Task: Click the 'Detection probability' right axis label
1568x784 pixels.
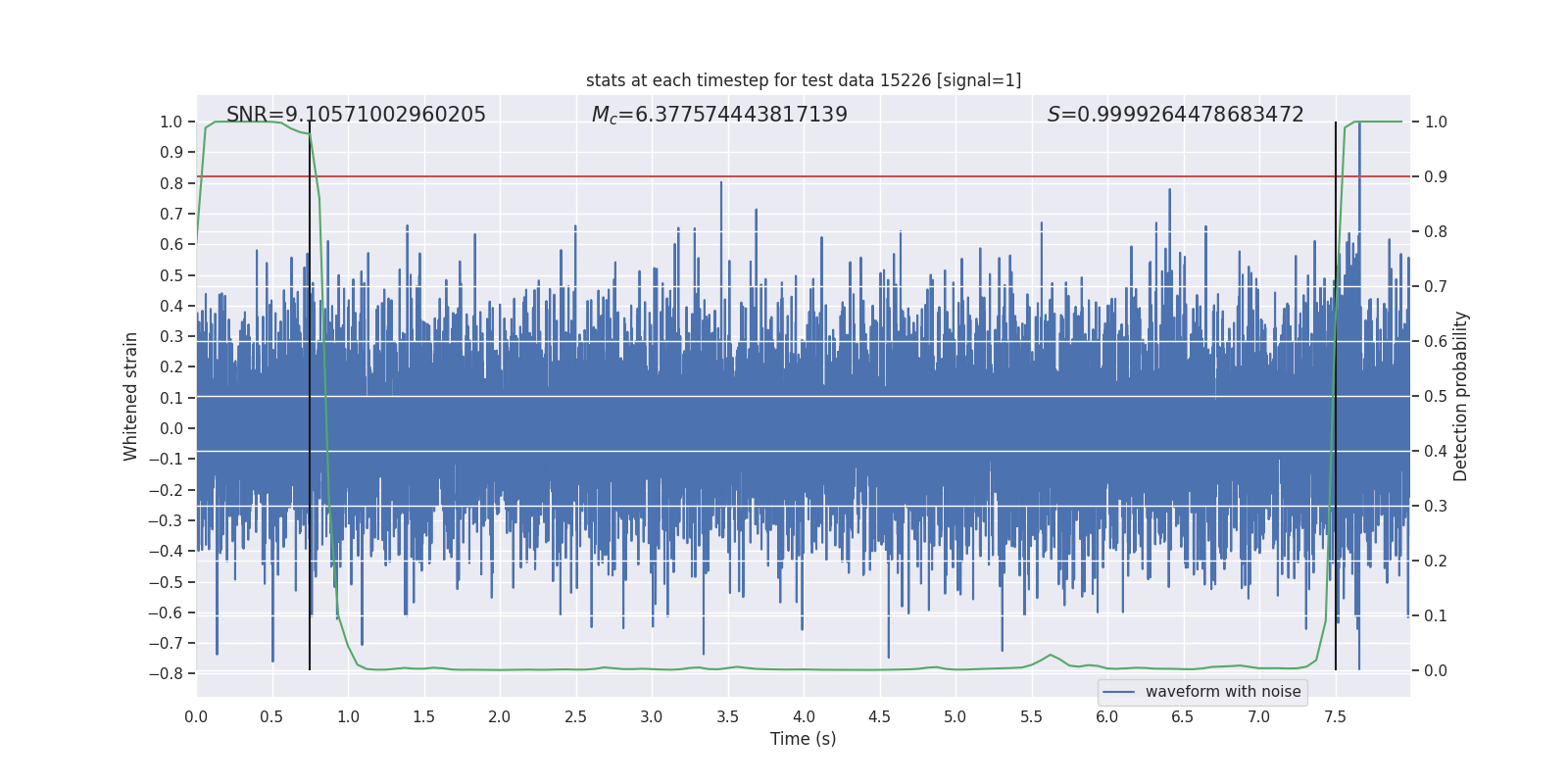Action: (x=1460, y=396)
